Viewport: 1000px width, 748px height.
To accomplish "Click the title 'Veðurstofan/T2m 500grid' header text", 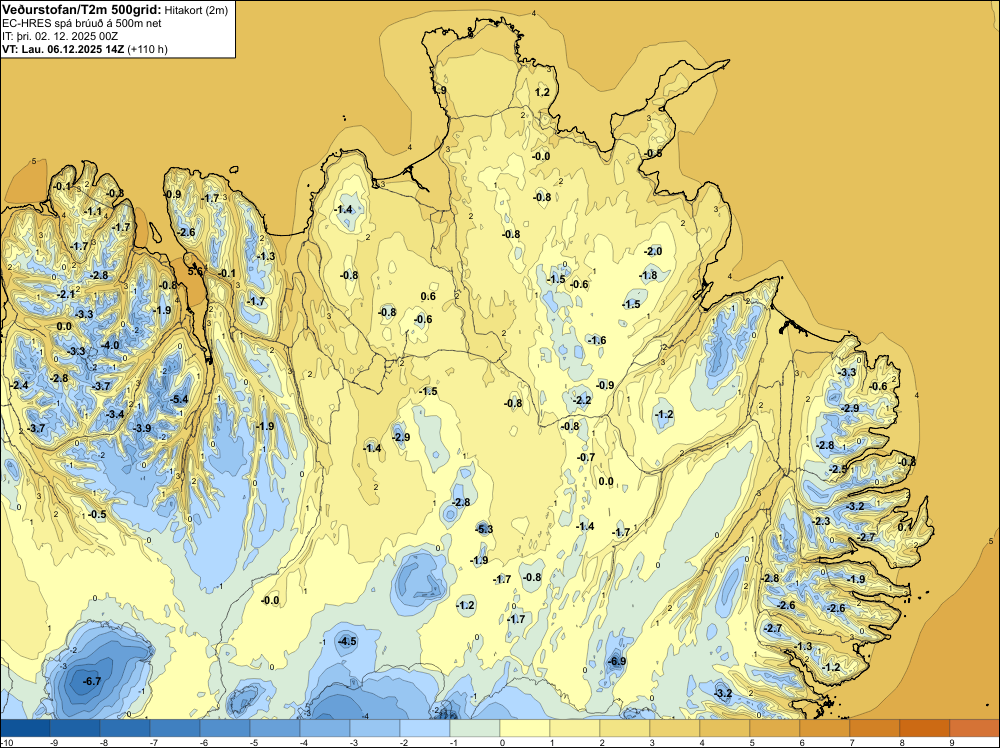I will click(81, 9).
